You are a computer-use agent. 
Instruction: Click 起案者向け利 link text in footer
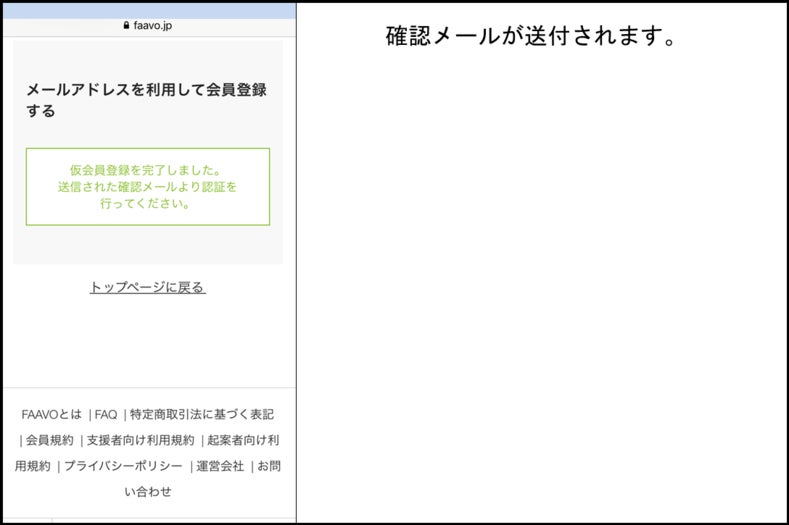243,440
